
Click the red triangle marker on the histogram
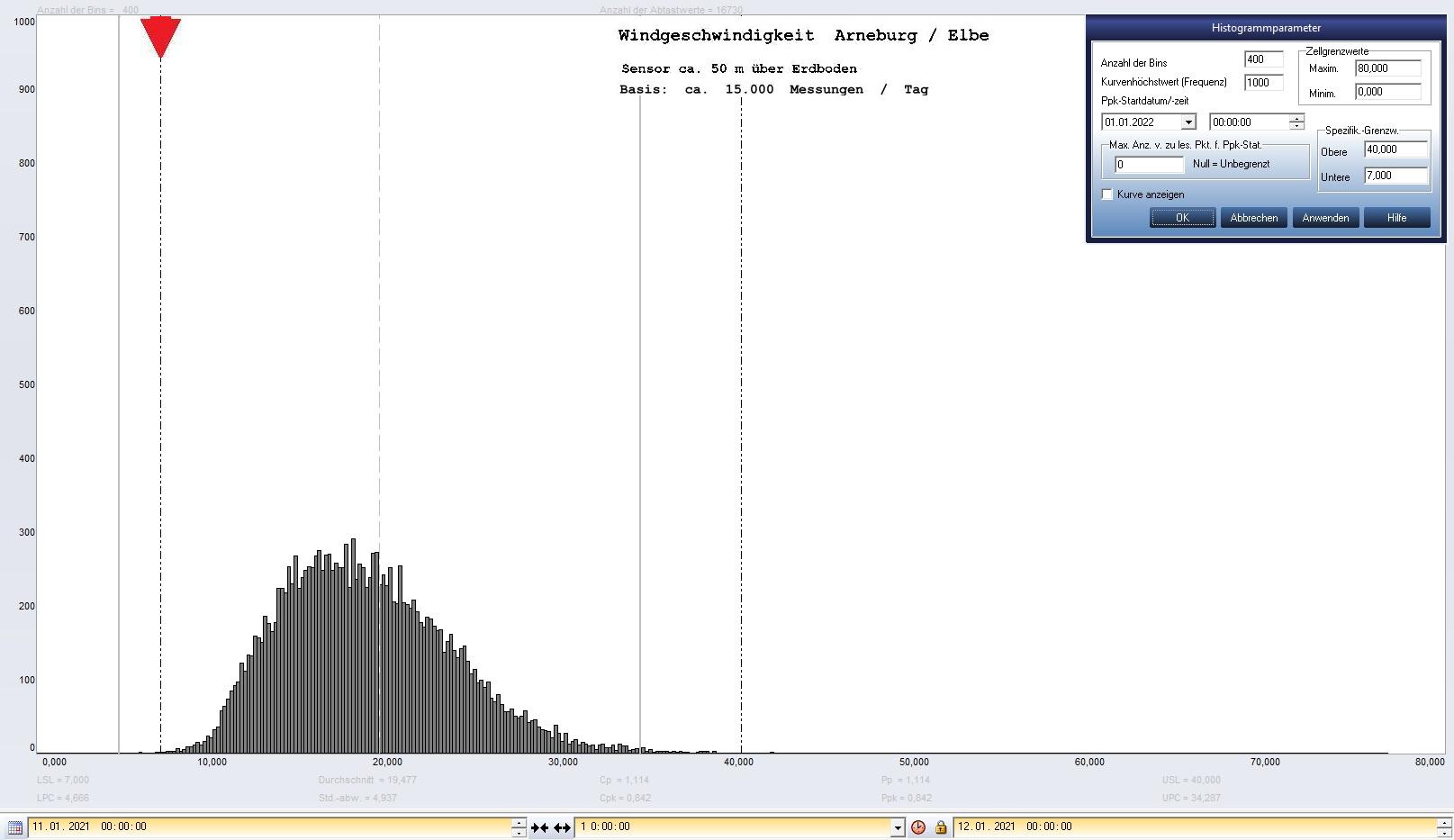tap(160, 38)
